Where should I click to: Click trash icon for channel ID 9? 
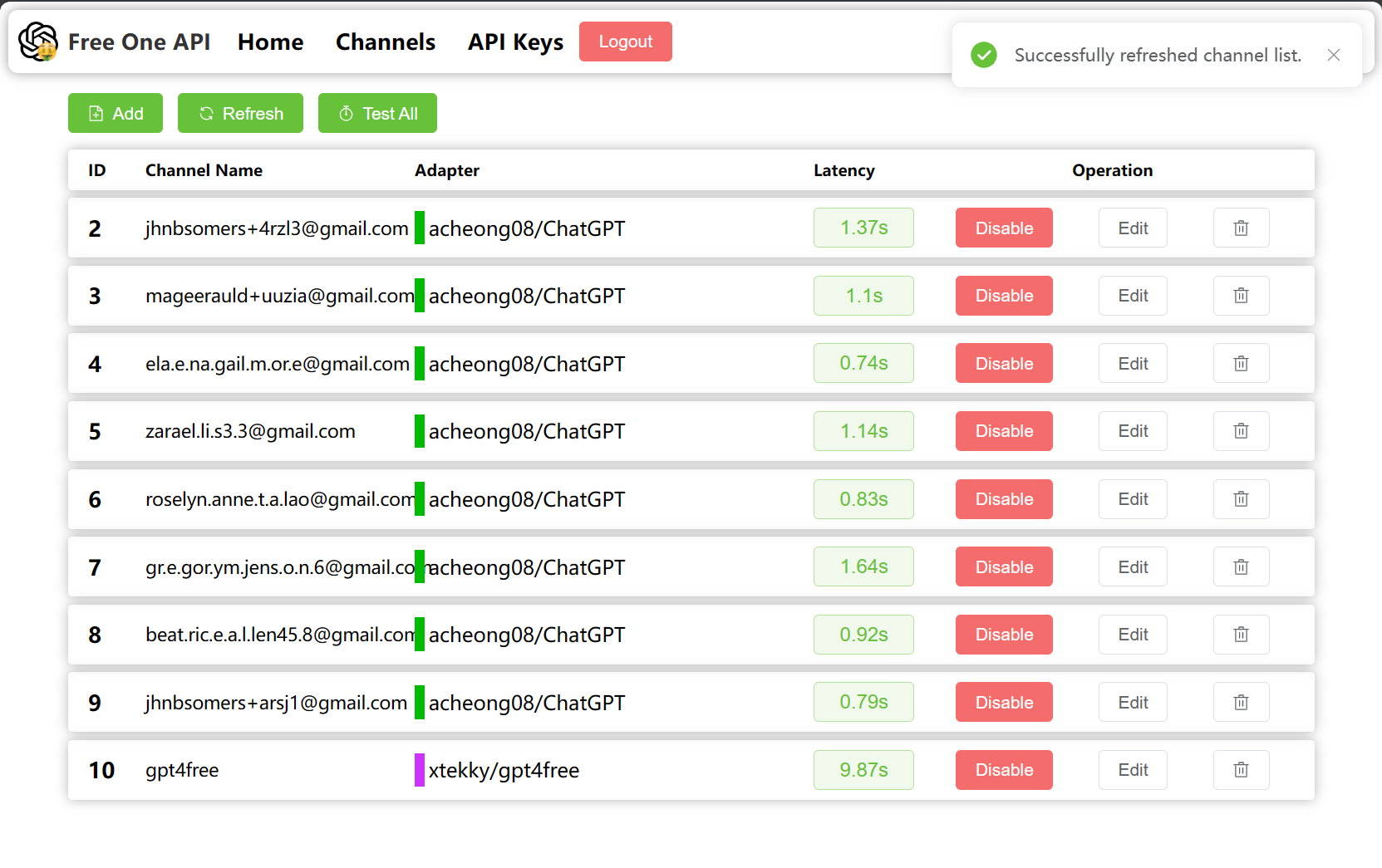point(1241,703)
